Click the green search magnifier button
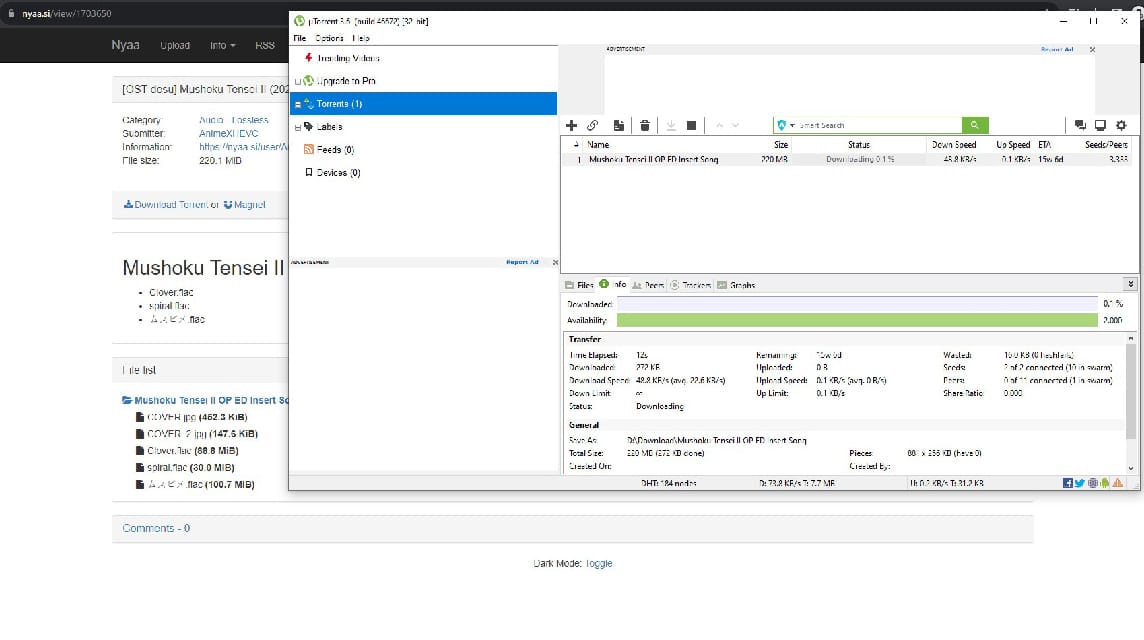The height and width of the screenshot is (640, 1144). pos(975,126)
